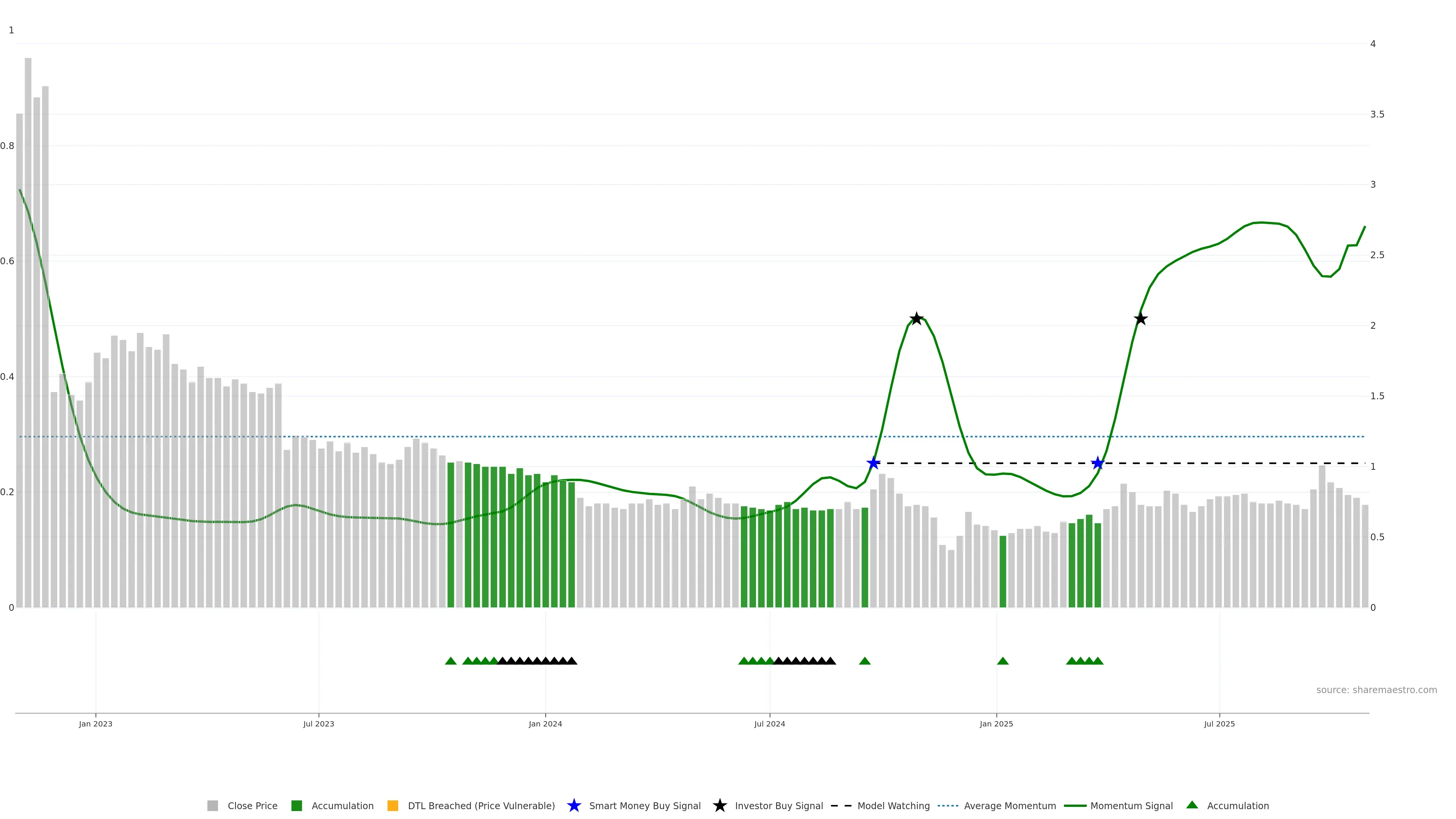Click the Jul 2024 x-axis tick label
The width and height of the screenshot is (1456, 819).
(769, 723)
